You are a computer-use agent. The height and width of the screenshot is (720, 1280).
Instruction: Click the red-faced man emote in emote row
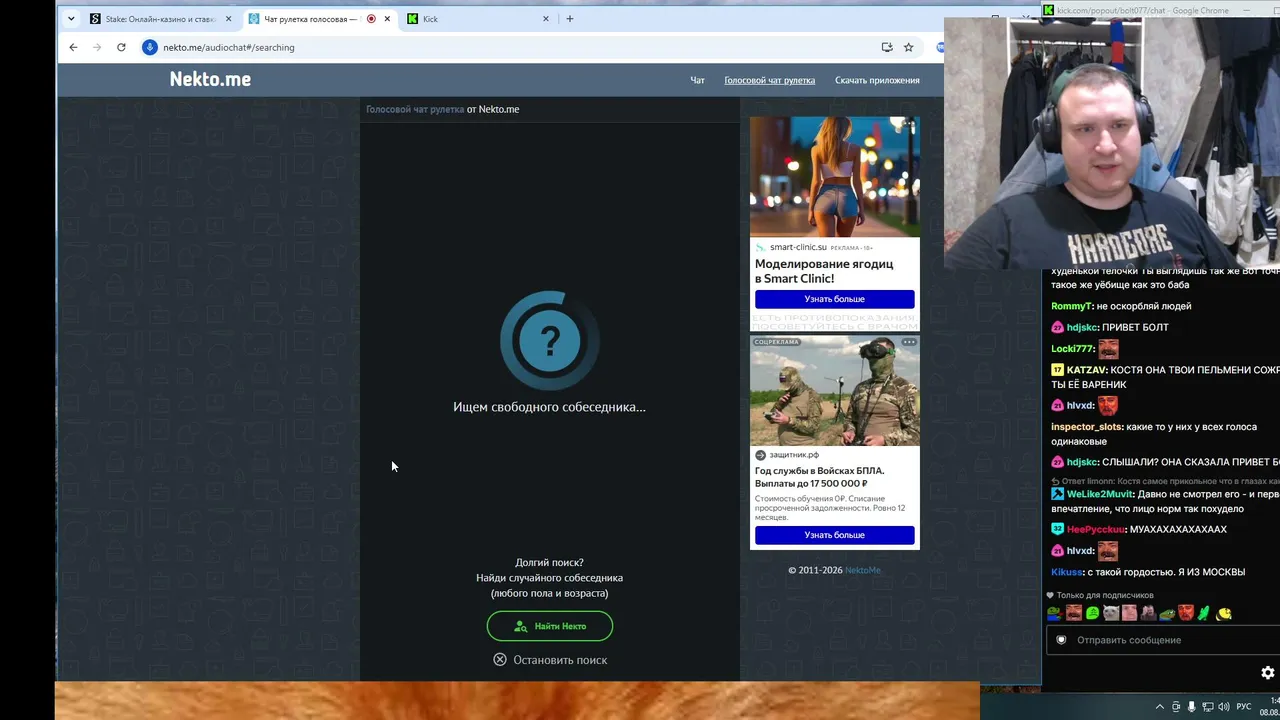(x=1185, y=613)
